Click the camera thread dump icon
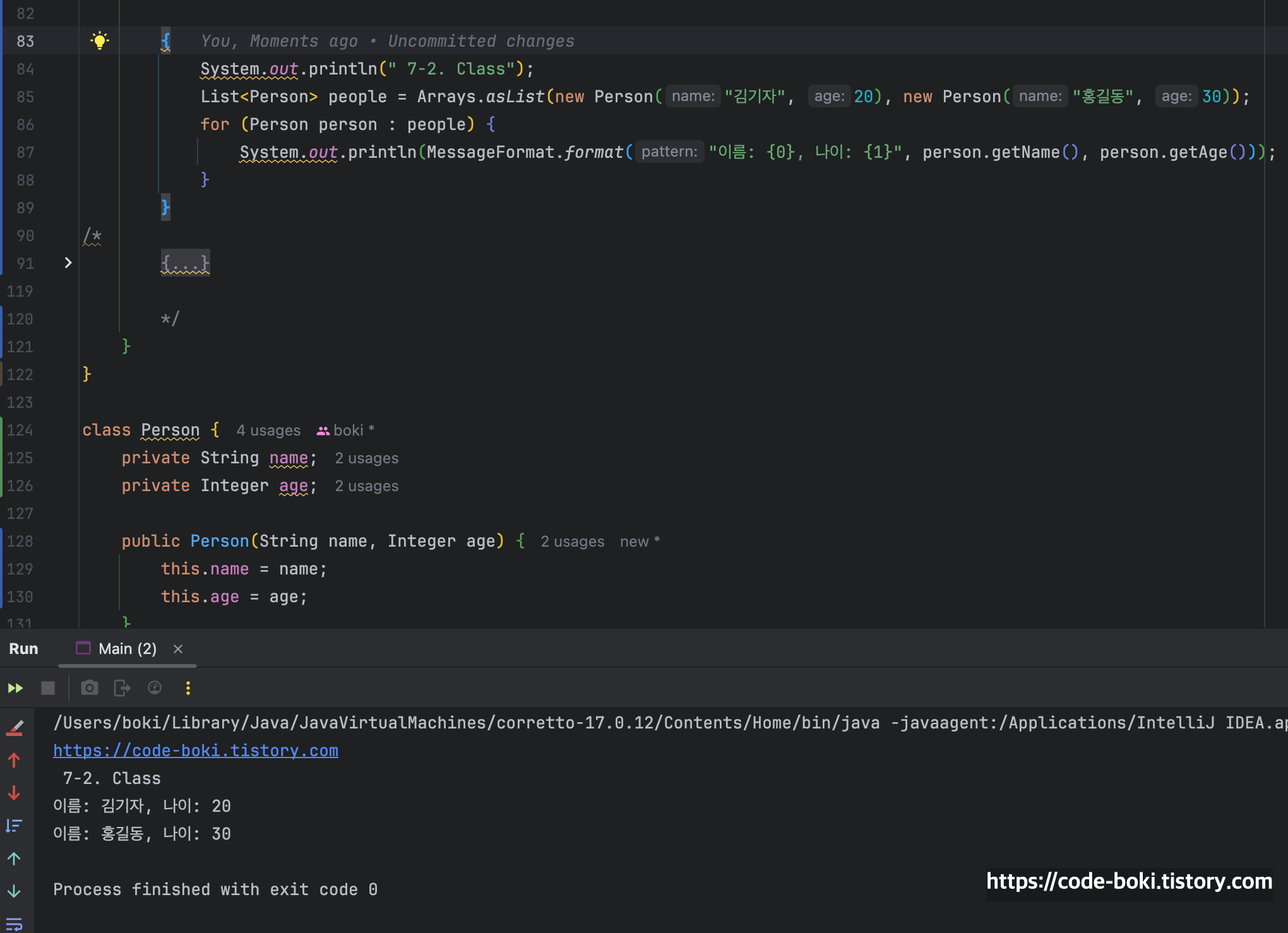This screenshot has height=933, width=1288. [x=90, y=688]
